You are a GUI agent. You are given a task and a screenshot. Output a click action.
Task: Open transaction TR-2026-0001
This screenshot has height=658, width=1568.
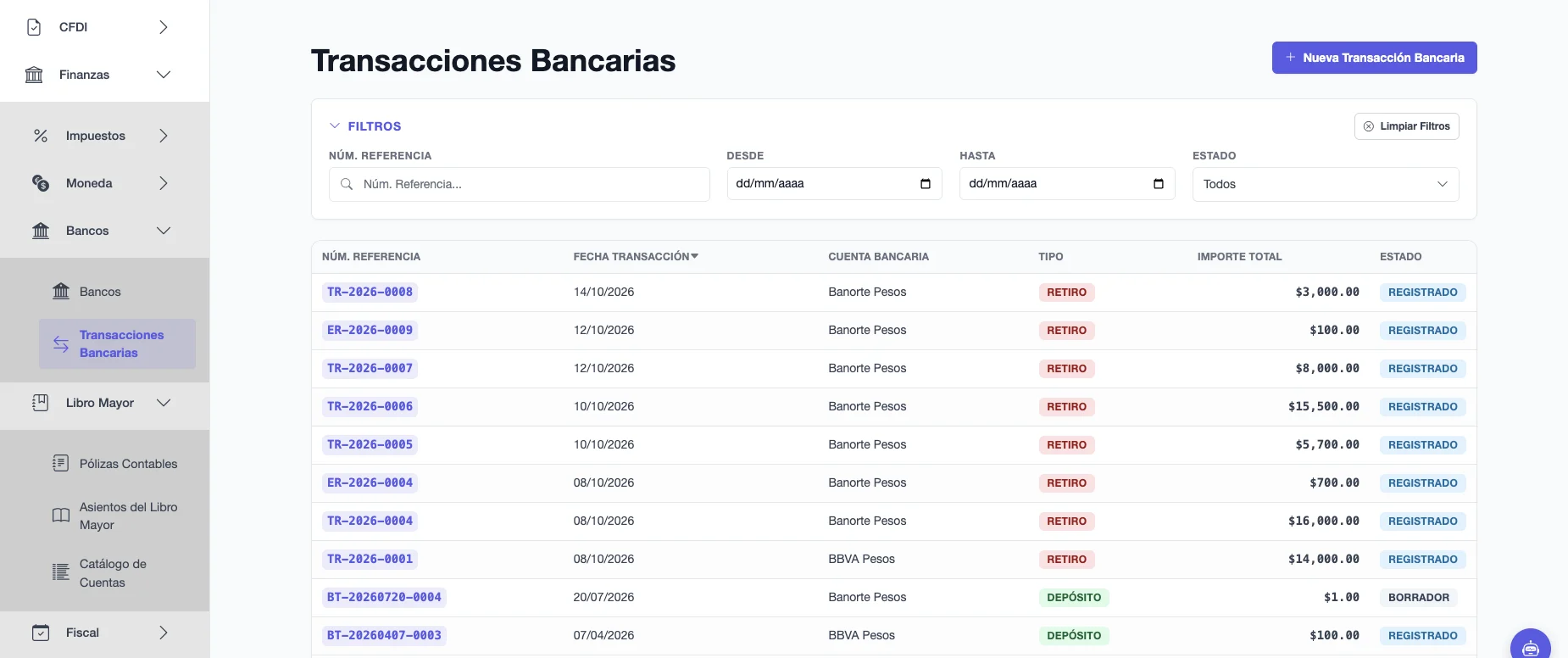pos(370,559)
